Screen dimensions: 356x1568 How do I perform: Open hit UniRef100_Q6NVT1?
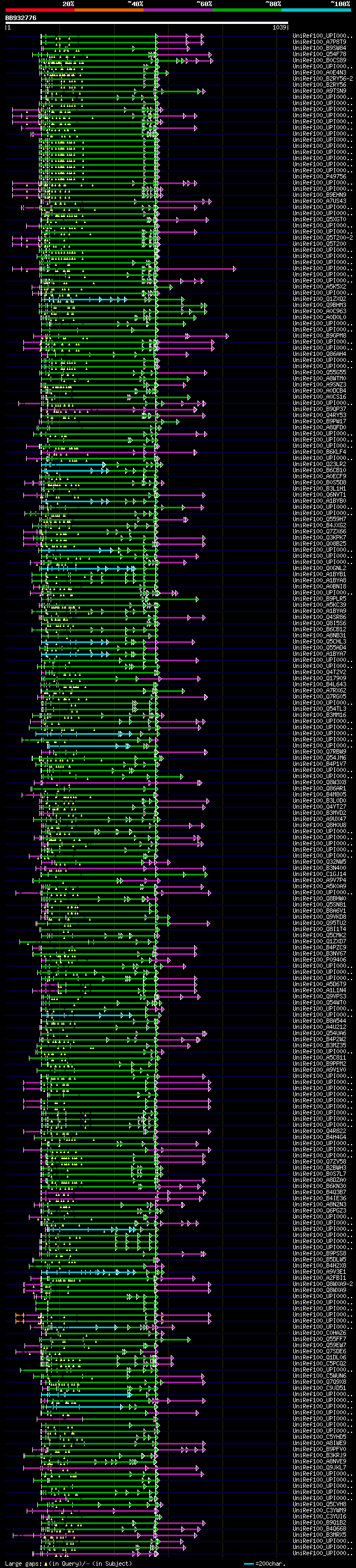319,494
